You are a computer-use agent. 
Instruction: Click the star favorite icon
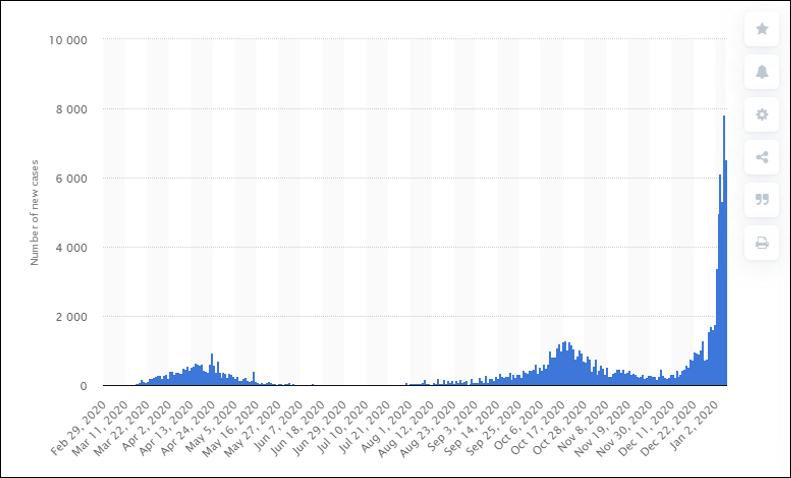click(x=762, y=29)
